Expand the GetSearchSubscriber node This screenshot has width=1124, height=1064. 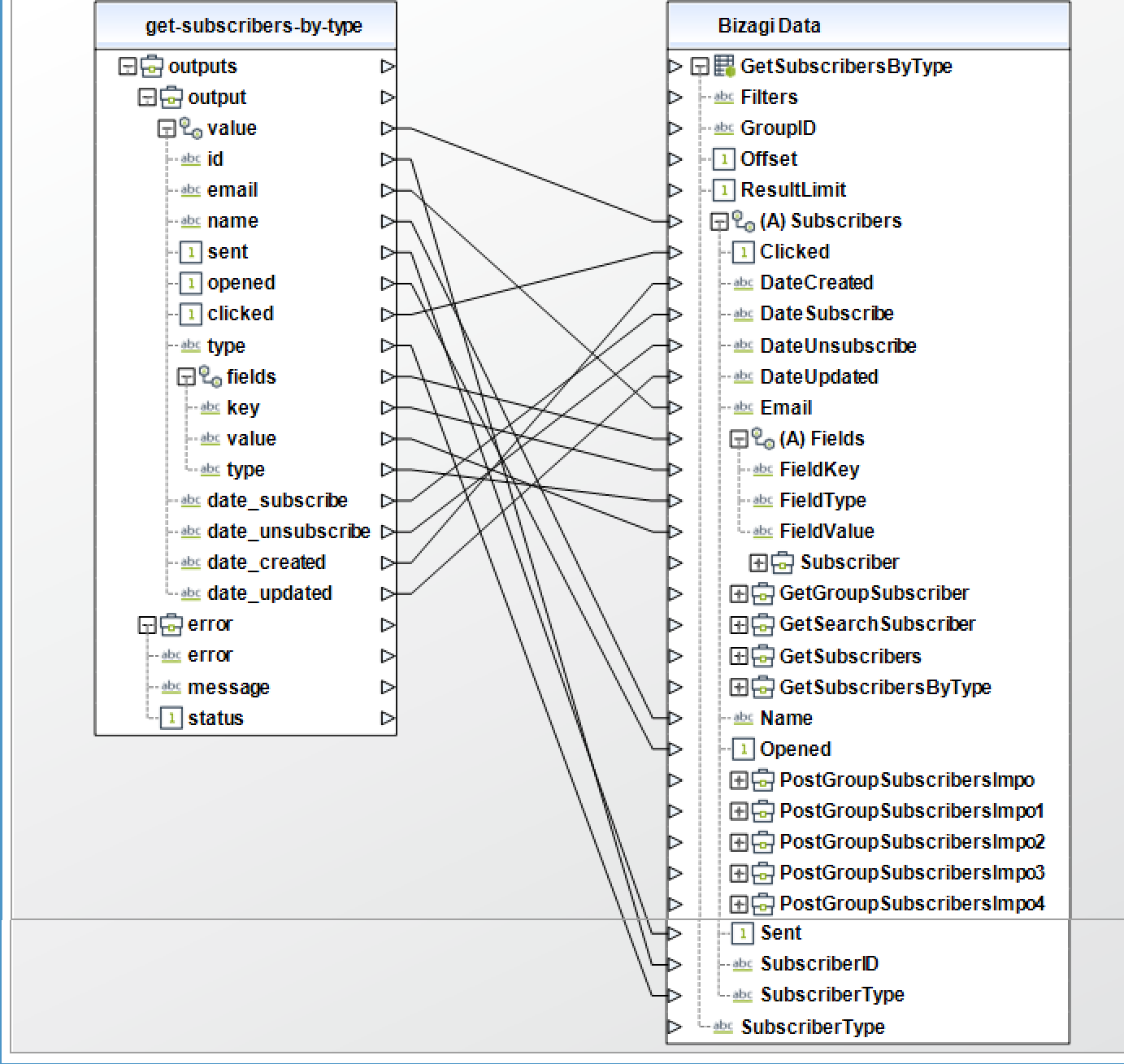[x=739, y=625]
